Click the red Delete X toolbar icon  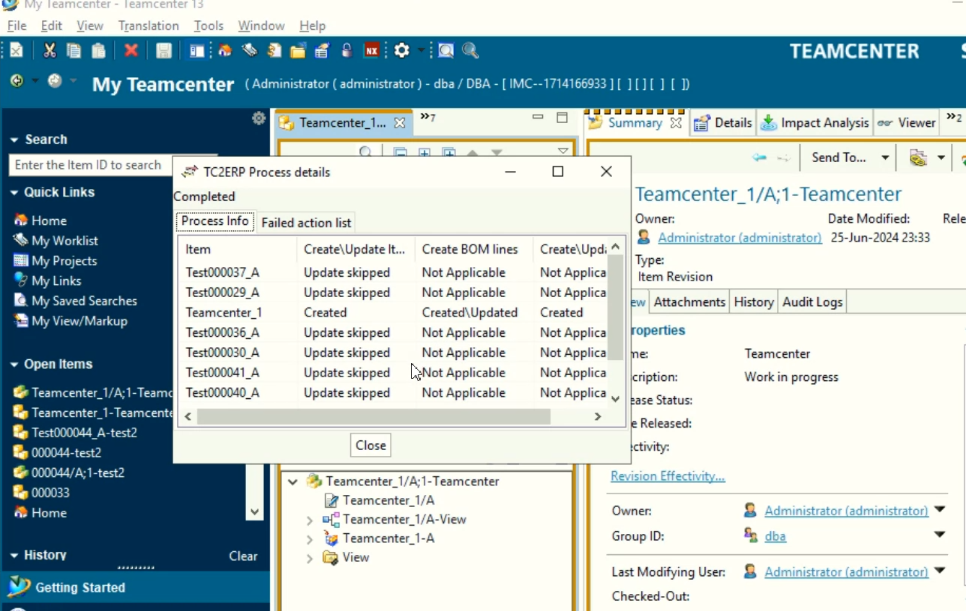(131, 51)
